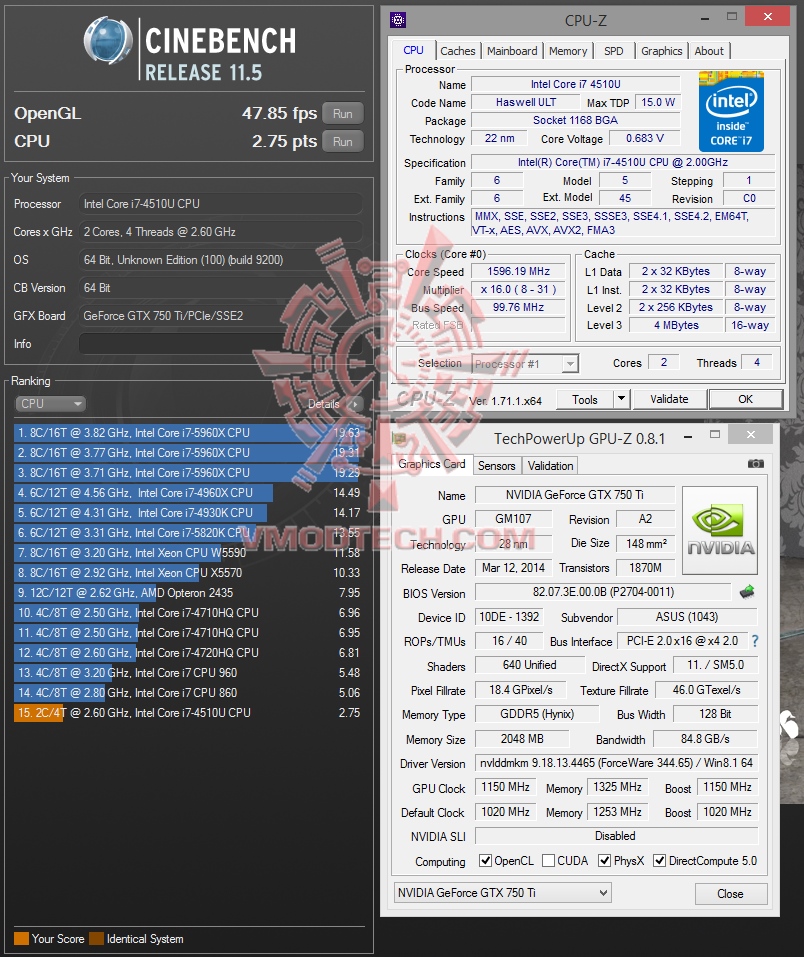Click the Intel inside Core i7 logo
804x957 pixels.
click(x=731, y=112)
